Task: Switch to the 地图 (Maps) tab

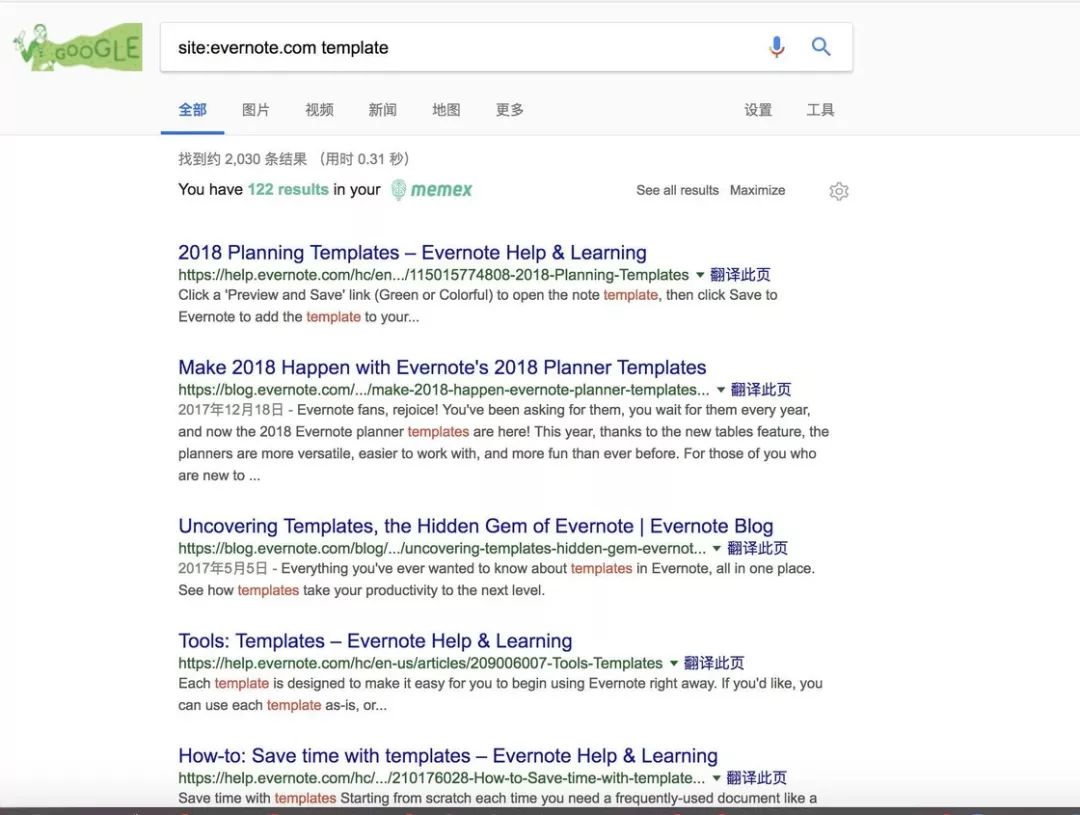Action: (446, 110)
